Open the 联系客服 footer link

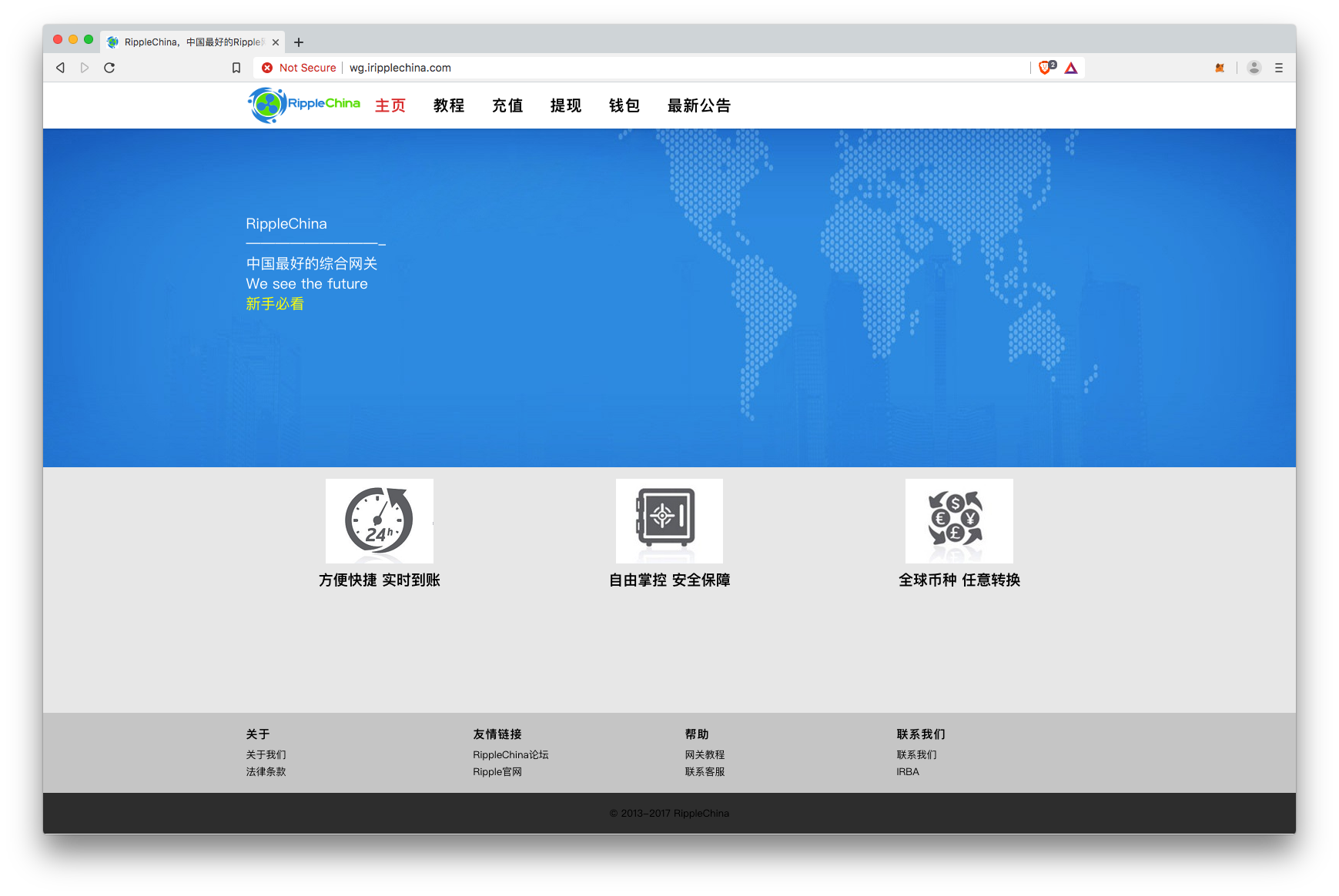(x=705, y=772)
